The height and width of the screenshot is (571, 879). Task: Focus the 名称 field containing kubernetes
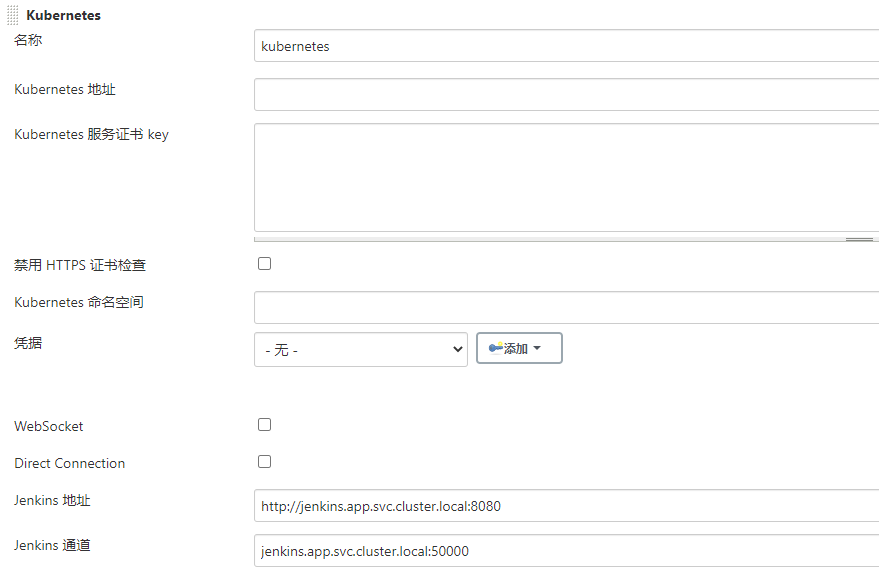tap(566, 46)
